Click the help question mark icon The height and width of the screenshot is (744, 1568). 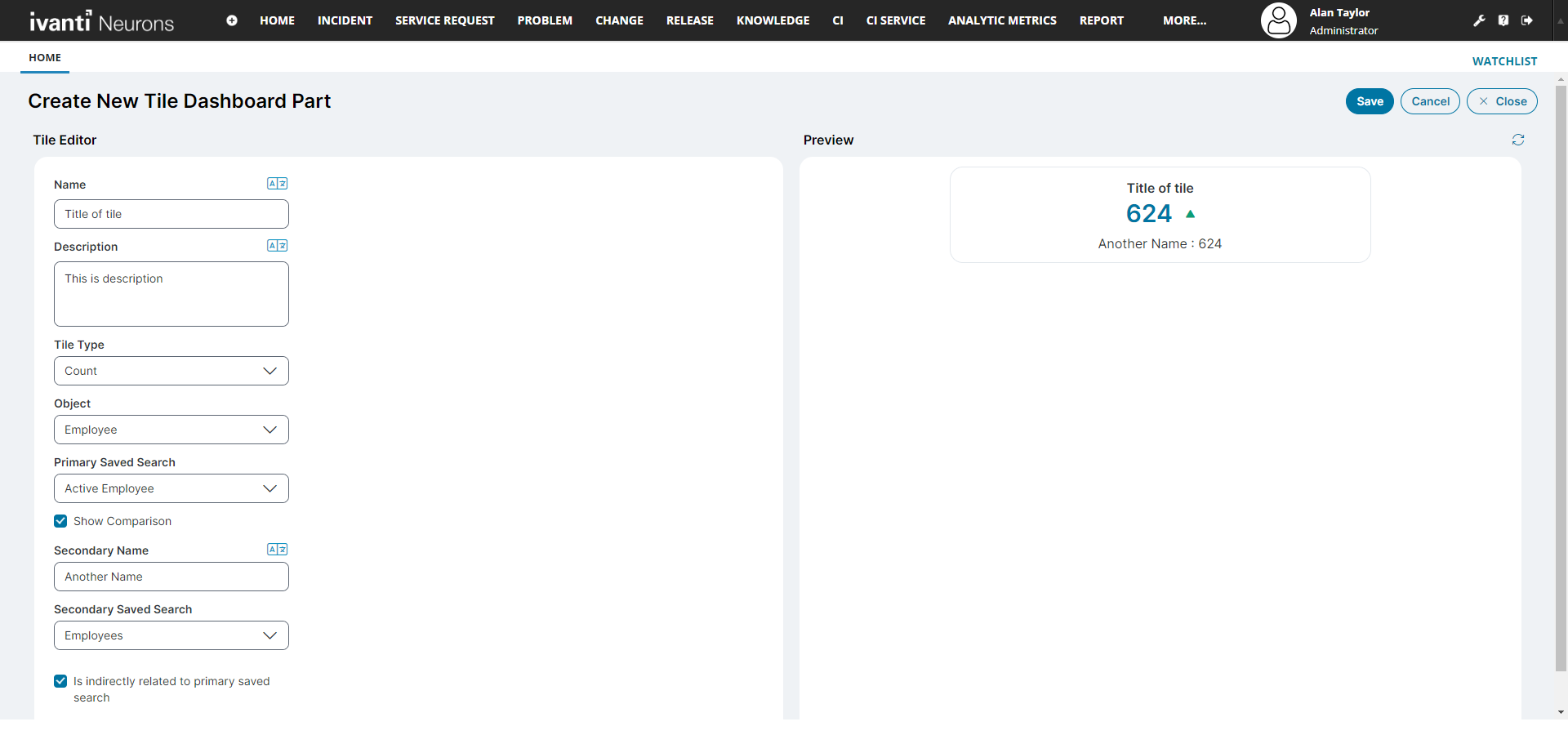click(1503, 20)
